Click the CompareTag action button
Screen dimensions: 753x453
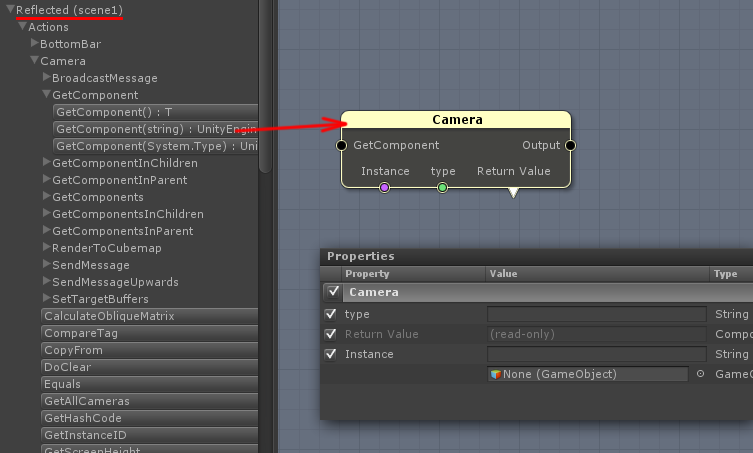150,333
